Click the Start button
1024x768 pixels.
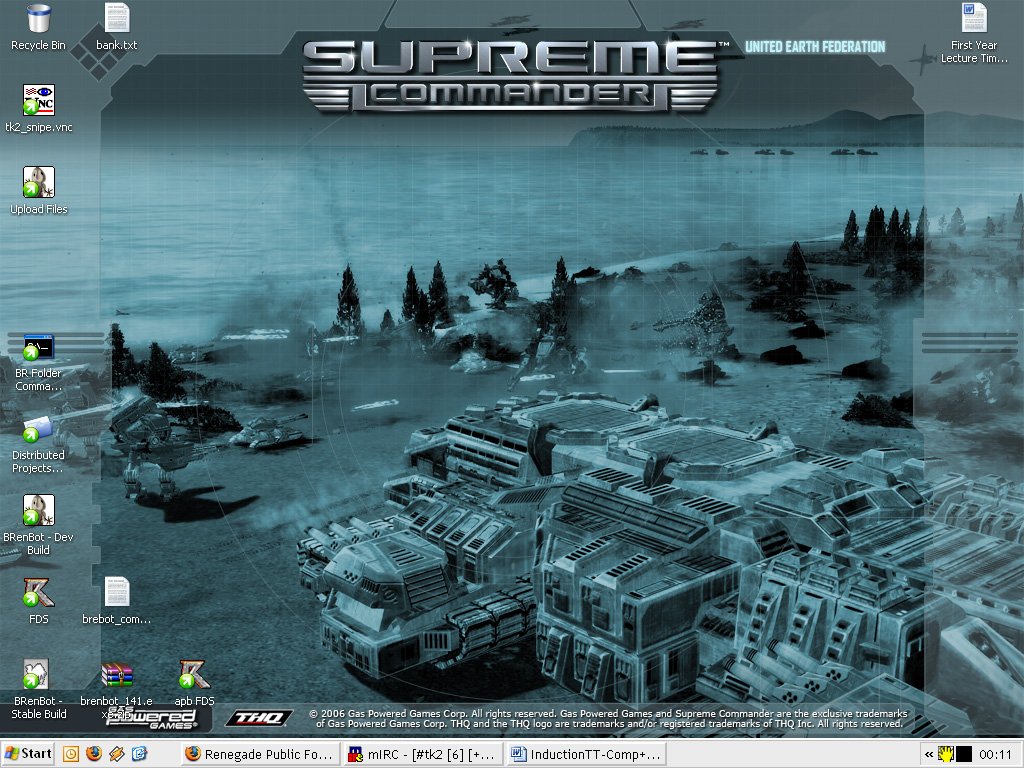(28, 754)
